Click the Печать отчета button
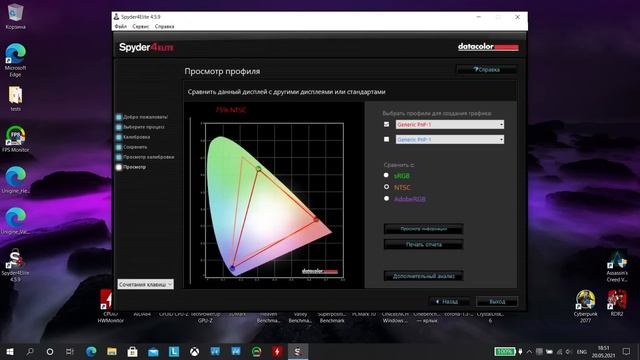The image size is (640, 360). coord(423,244)
